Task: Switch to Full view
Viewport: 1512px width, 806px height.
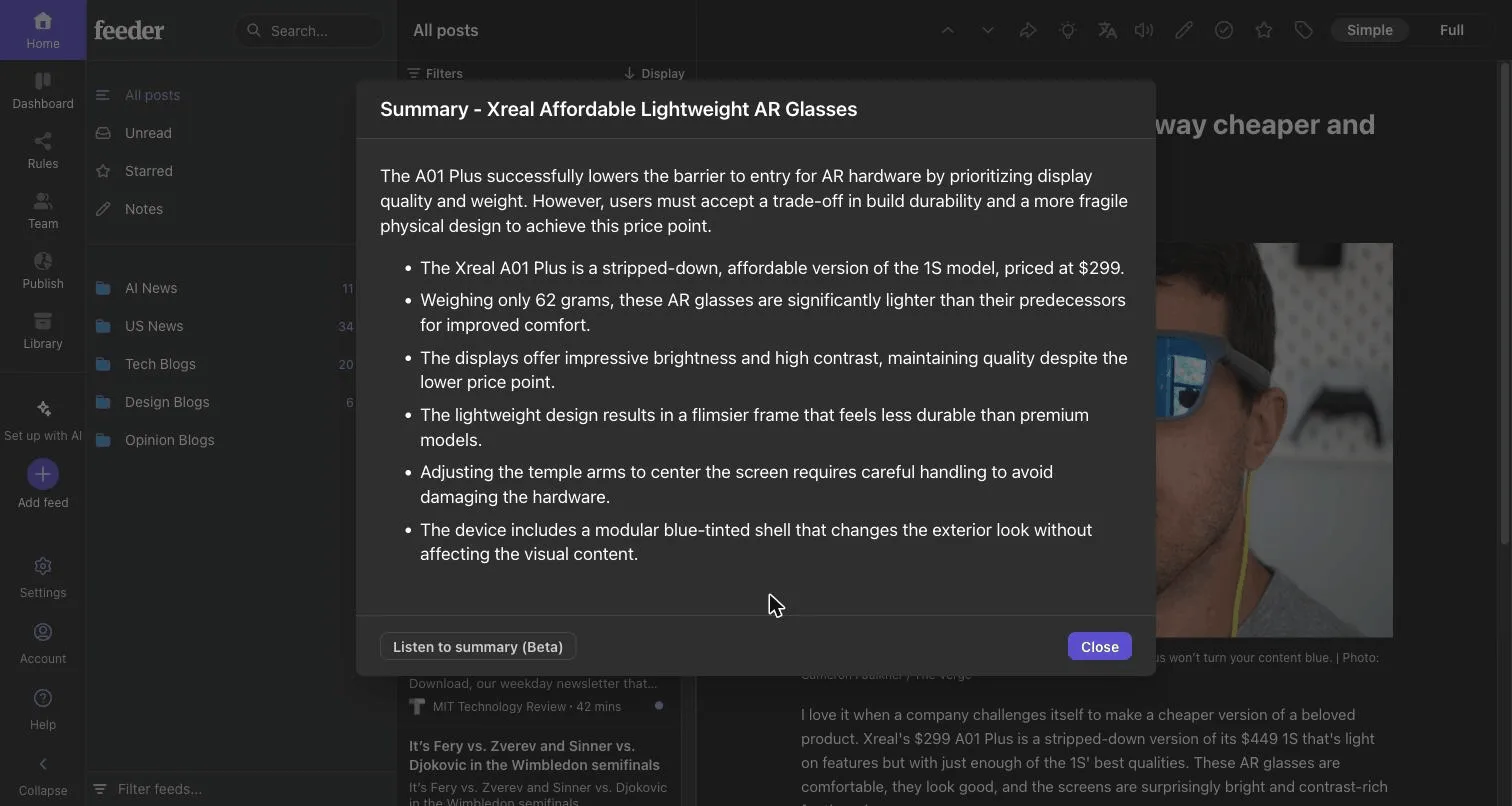Action: tap(1451, 30)
